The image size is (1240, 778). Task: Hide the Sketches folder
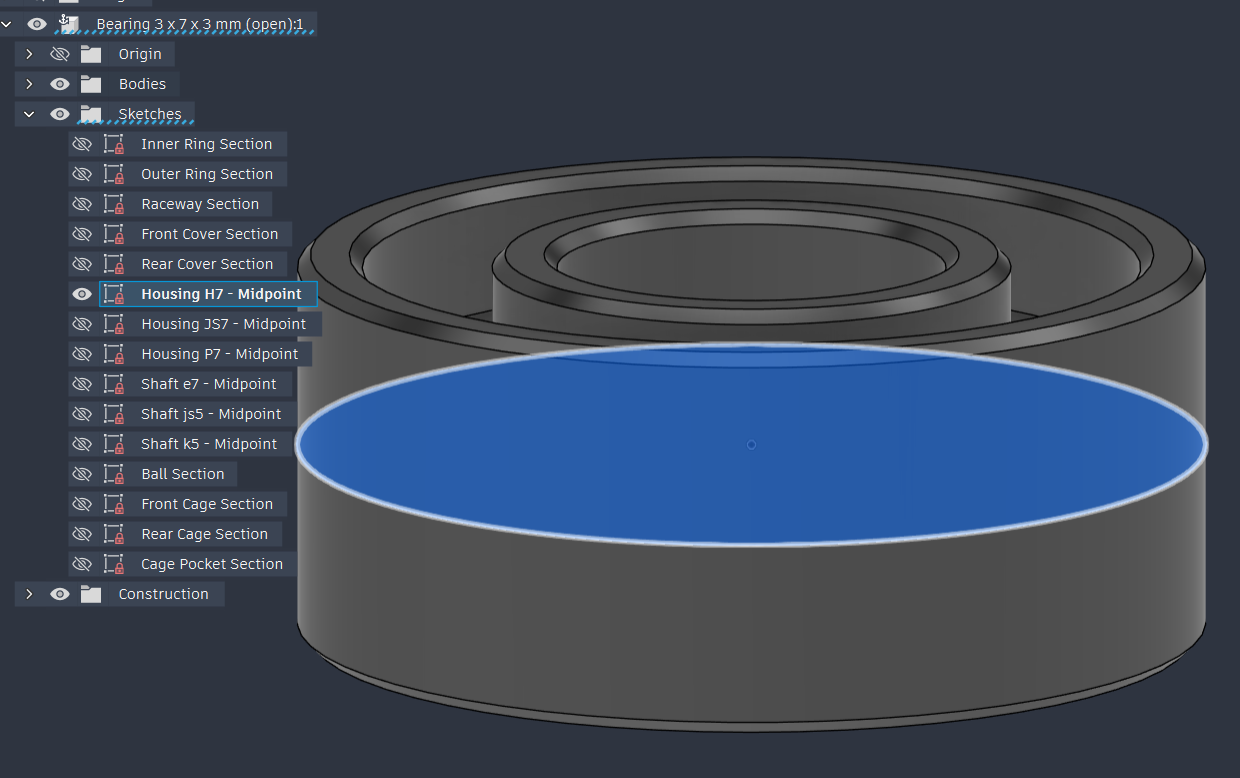point(60,114)
